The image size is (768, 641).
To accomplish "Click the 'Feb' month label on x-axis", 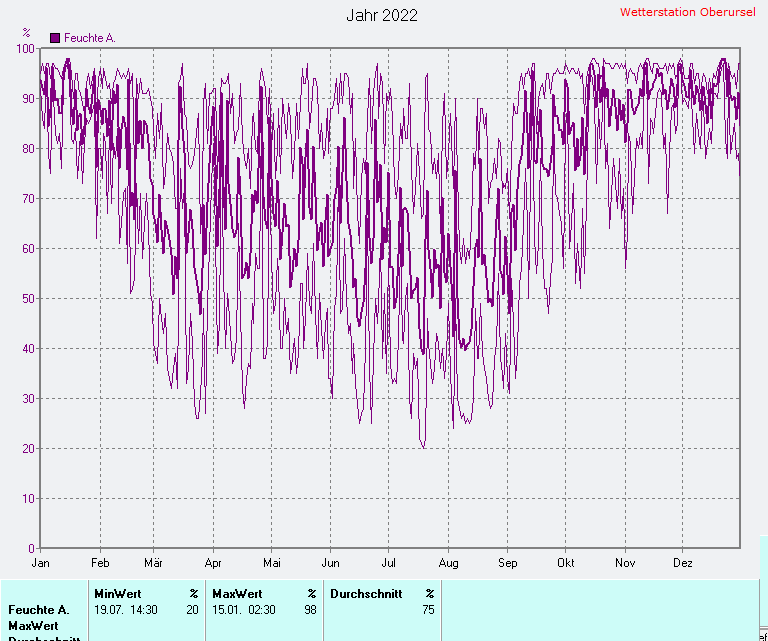I will pyautogui.click(x=100, y=563).
